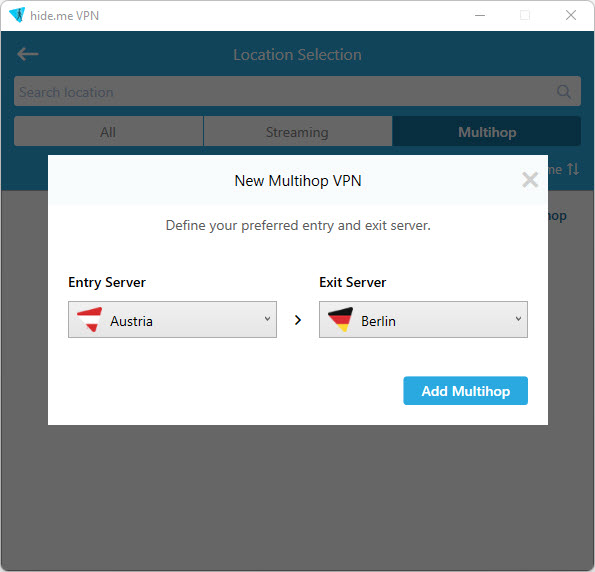The width and height of the screenshot is (595, 572).
Task: Click the search magnifier icon
Action: [564, 91]
